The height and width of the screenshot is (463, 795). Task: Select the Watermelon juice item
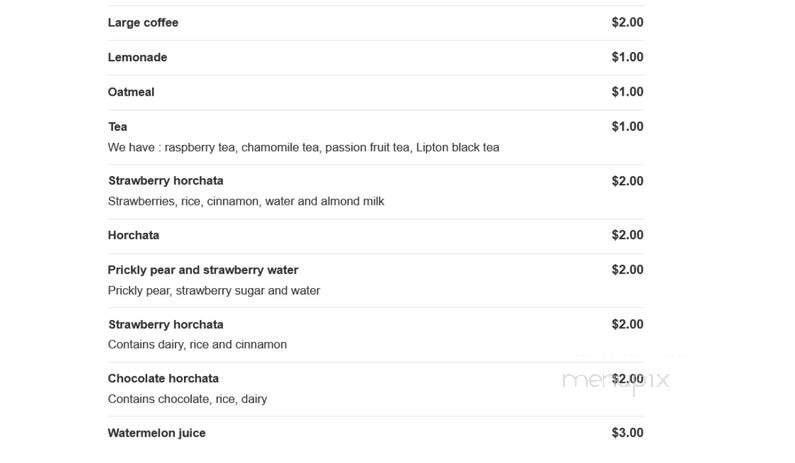[157, 434]
